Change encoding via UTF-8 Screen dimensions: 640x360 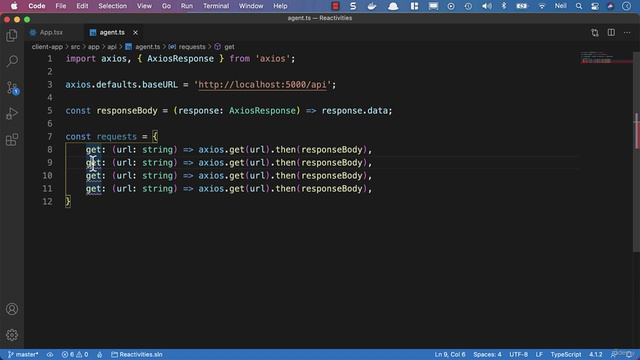[518, 354]
